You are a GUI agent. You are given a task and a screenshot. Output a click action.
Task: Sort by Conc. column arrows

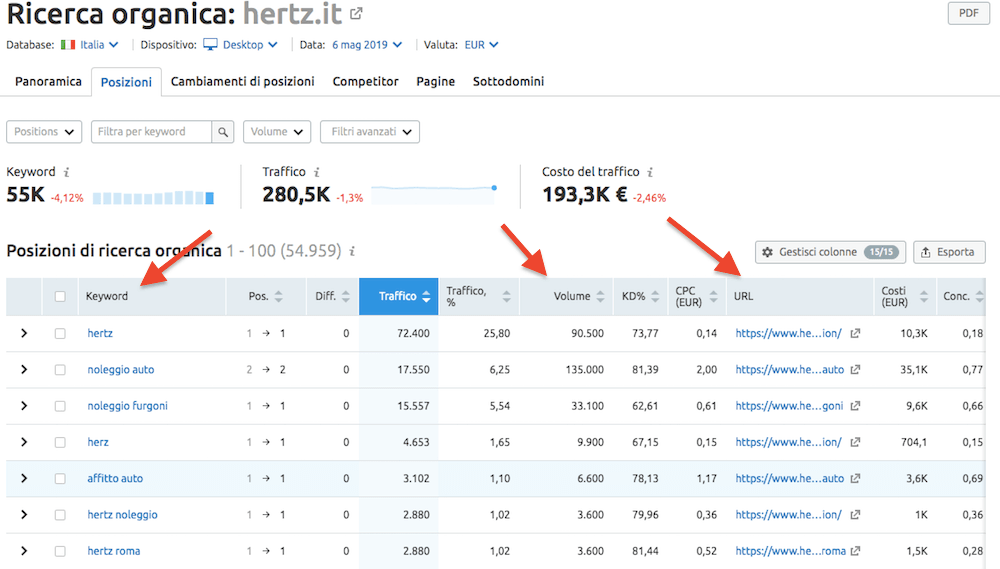(979, 297)
